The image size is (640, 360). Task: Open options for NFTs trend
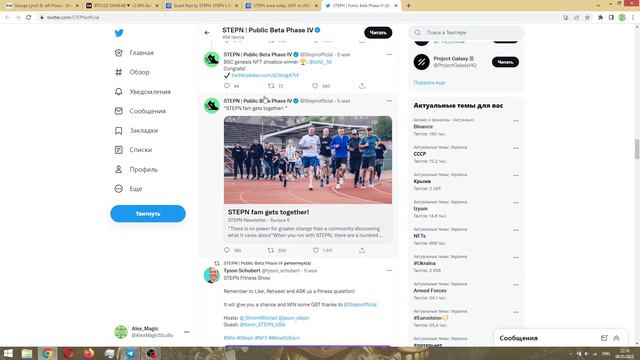tap(516, 230)
